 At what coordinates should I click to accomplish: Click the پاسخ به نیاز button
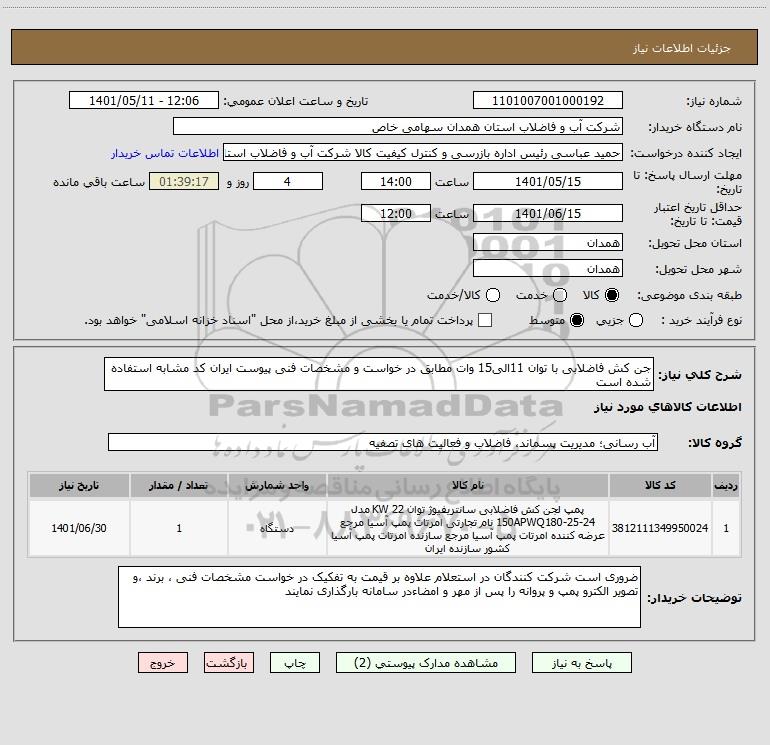581,663
